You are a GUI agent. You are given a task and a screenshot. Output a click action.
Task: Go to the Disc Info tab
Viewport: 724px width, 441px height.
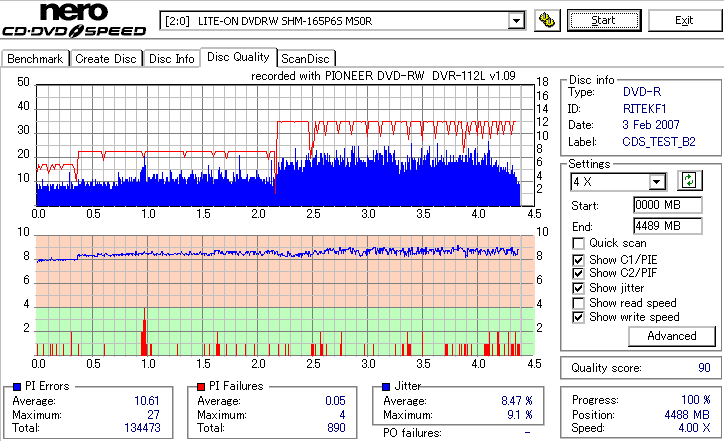[x=172, y=59]
